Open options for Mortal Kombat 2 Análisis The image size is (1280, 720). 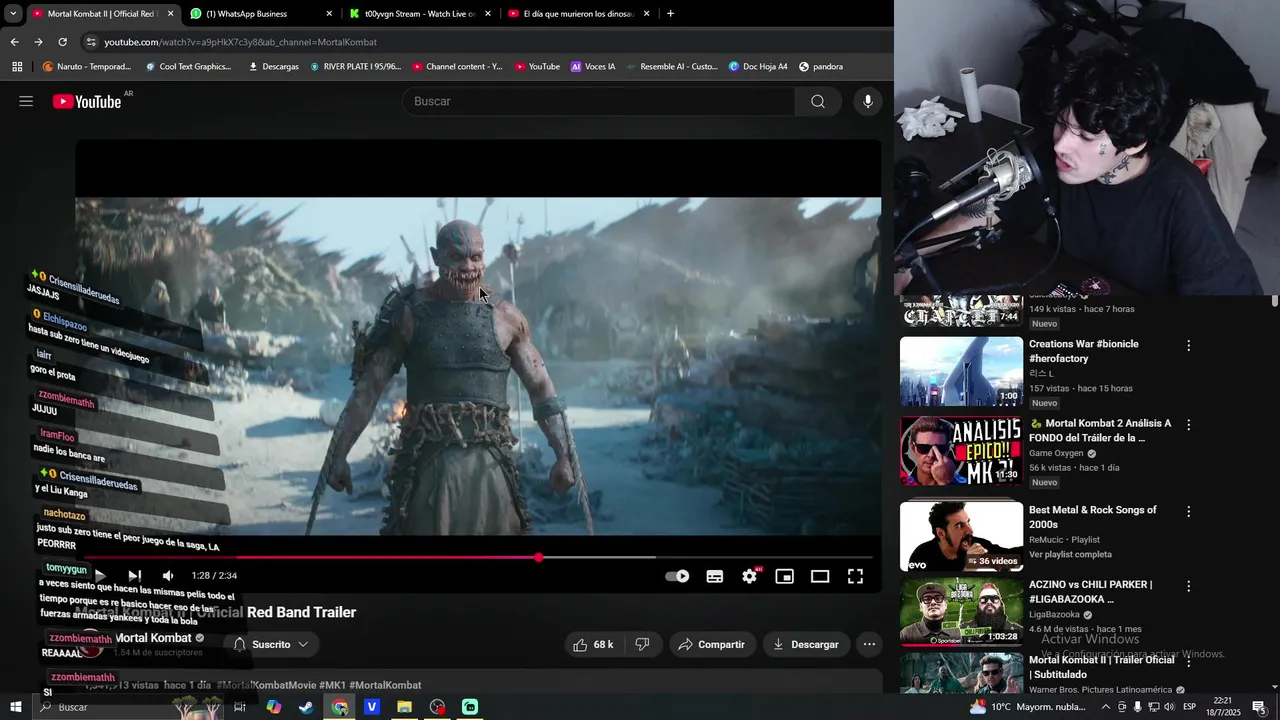click(x=1188, y=425)
